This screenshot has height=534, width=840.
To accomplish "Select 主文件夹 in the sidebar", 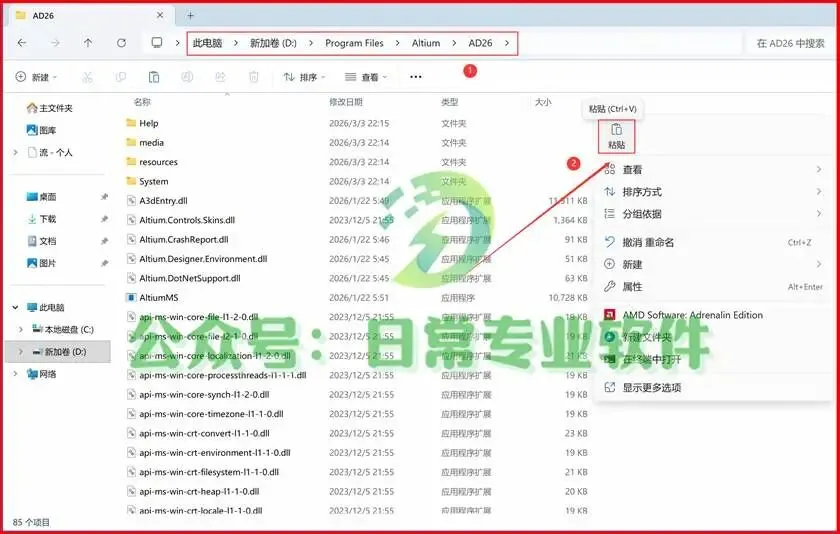I will pyautogui.click(x=50, y=108).
